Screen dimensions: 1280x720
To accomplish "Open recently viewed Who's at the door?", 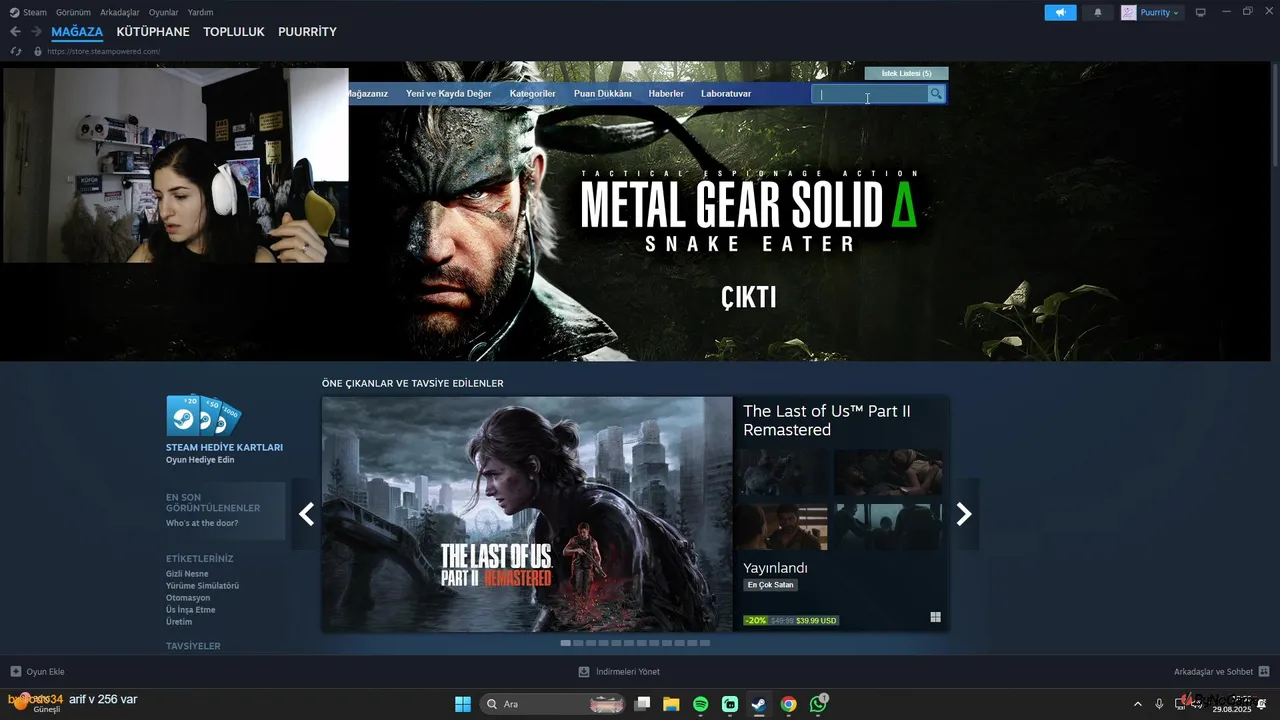I will (202, 523).
